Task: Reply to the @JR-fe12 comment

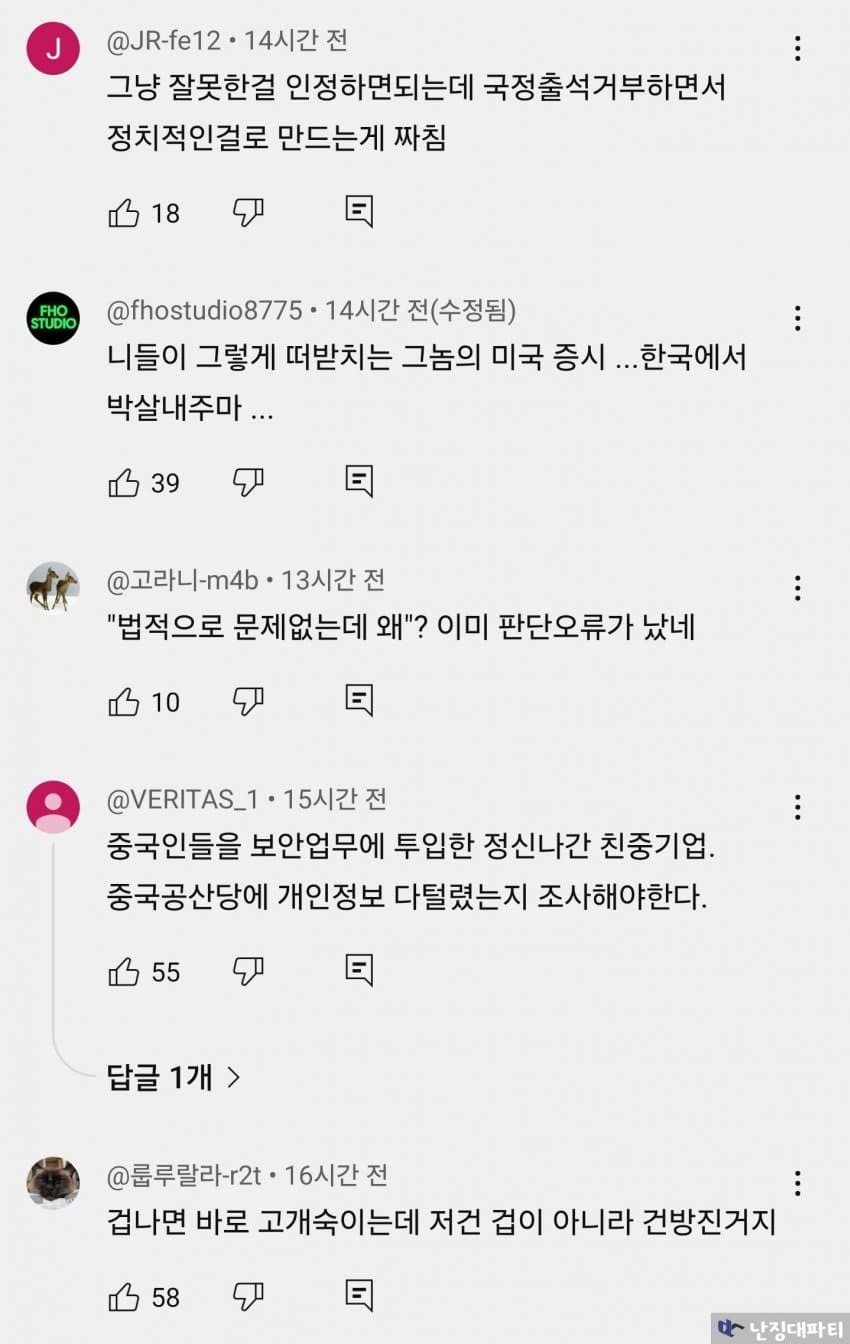Action: point(359,211)
